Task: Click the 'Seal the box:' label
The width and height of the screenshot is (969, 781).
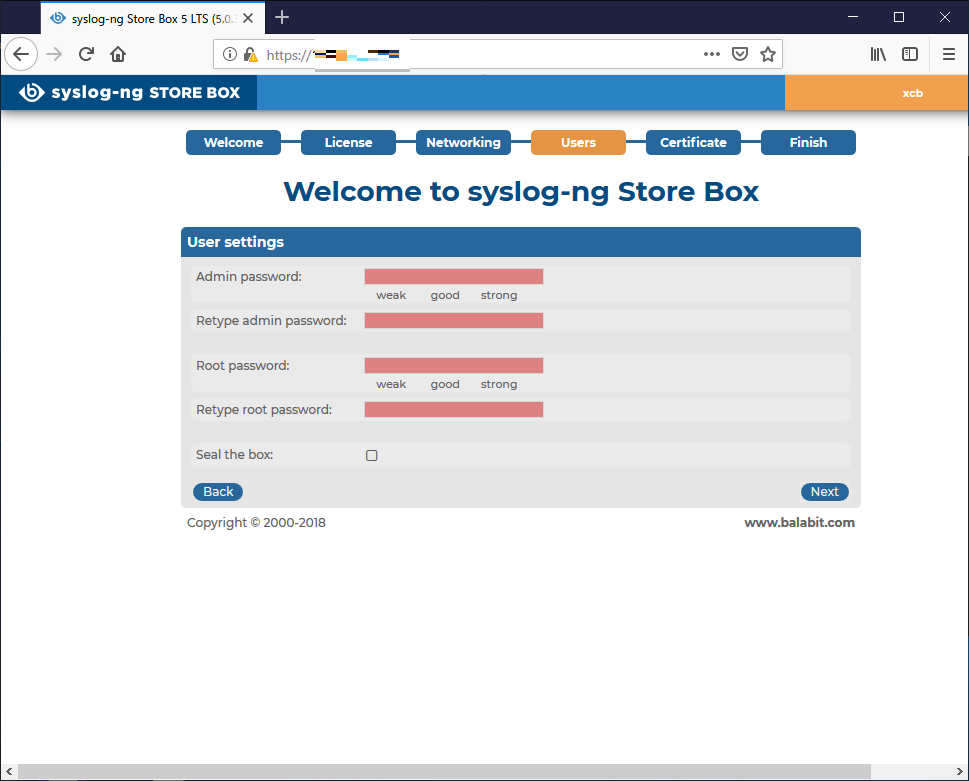Action: (x=234, y=455)
